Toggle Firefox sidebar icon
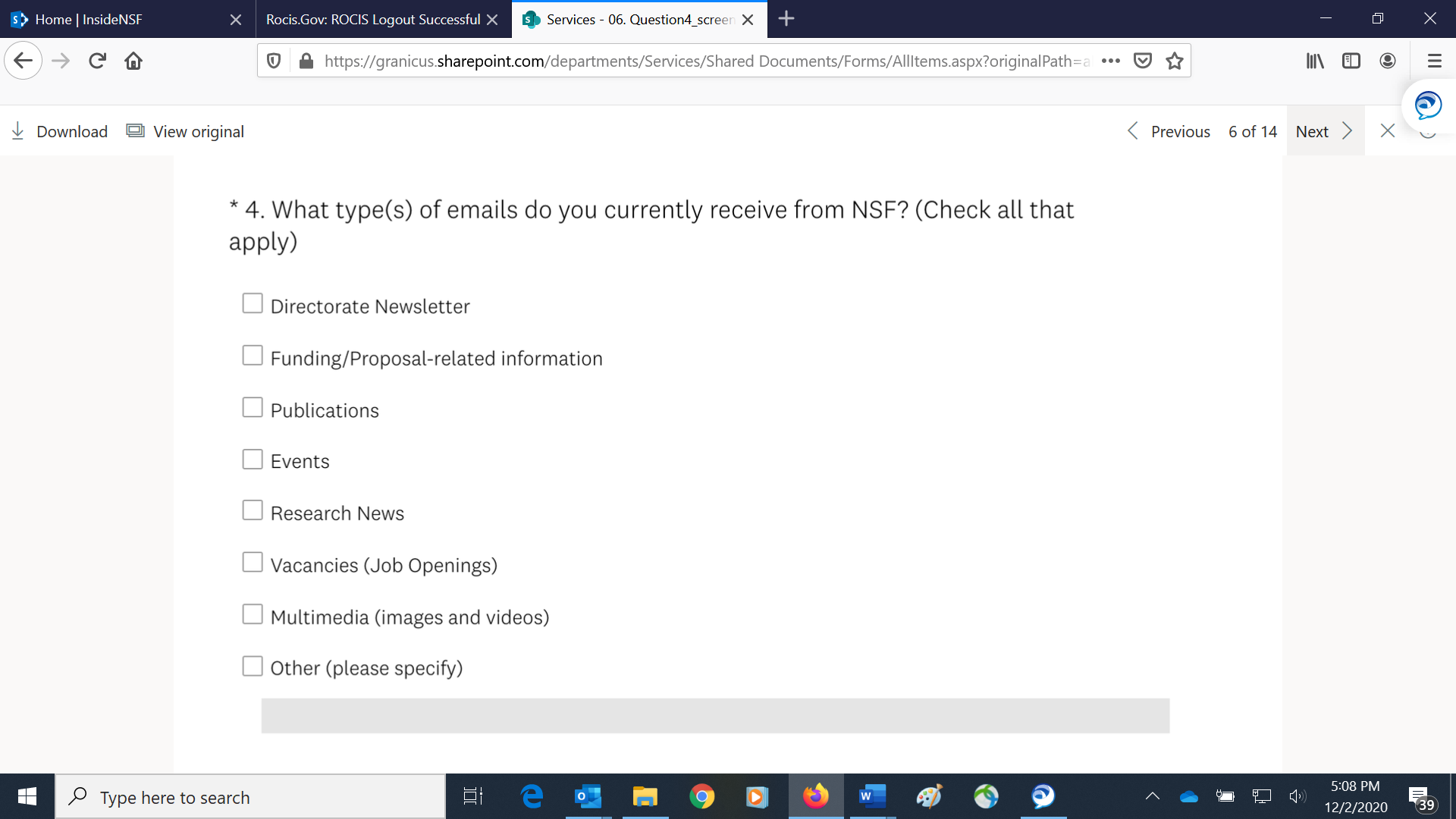 coord(1351,61)
